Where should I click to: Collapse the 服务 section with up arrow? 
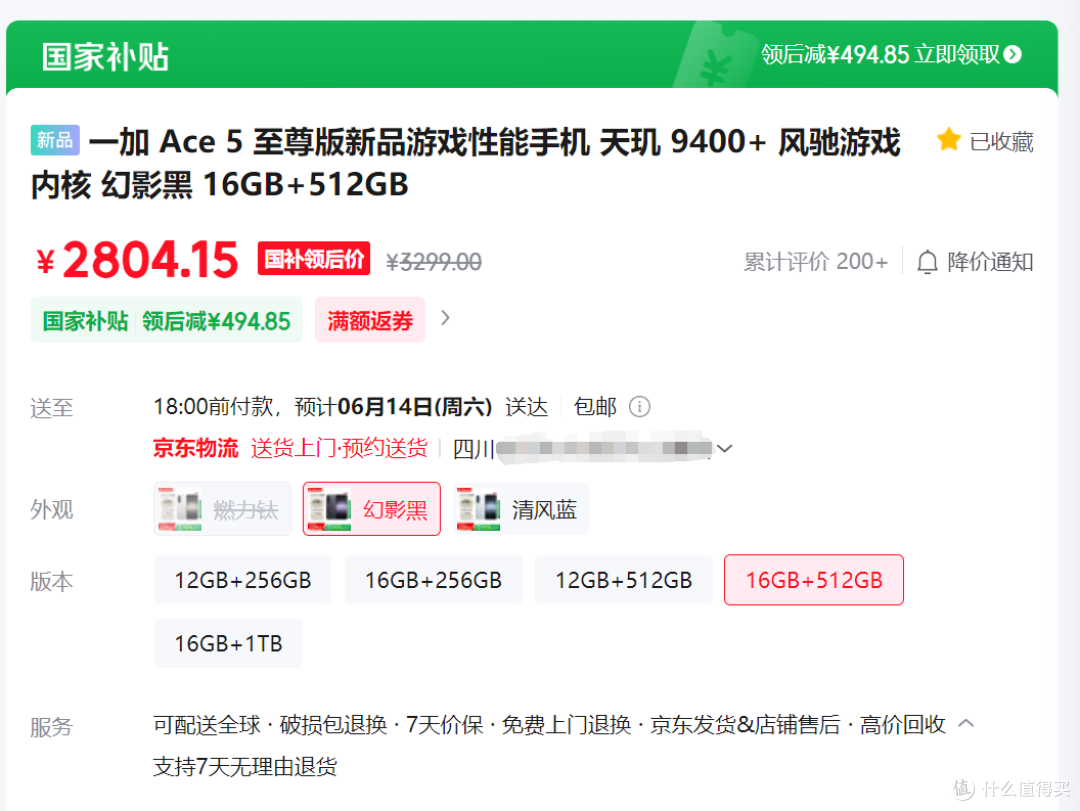click(x=966, y=723)
